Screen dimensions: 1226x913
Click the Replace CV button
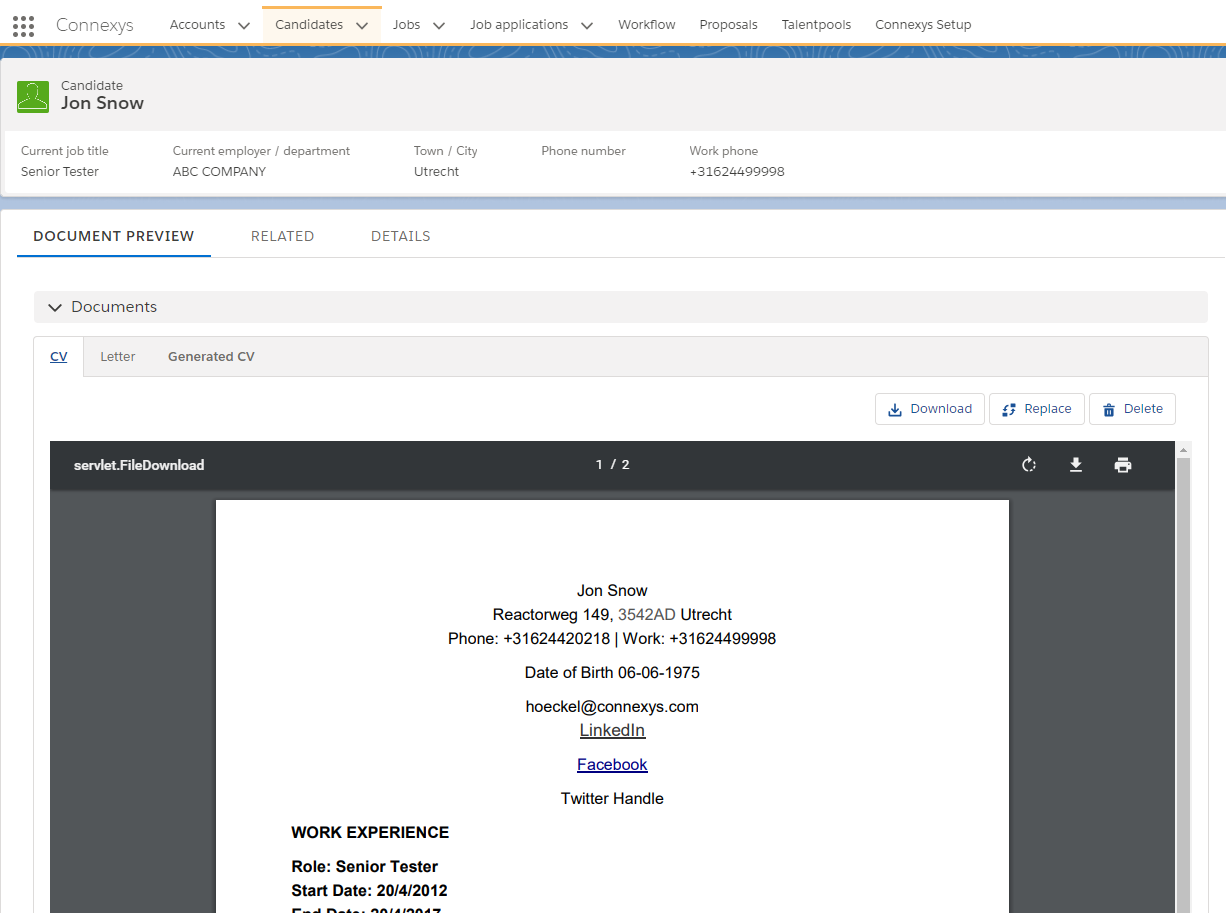tap(1037, 409)
